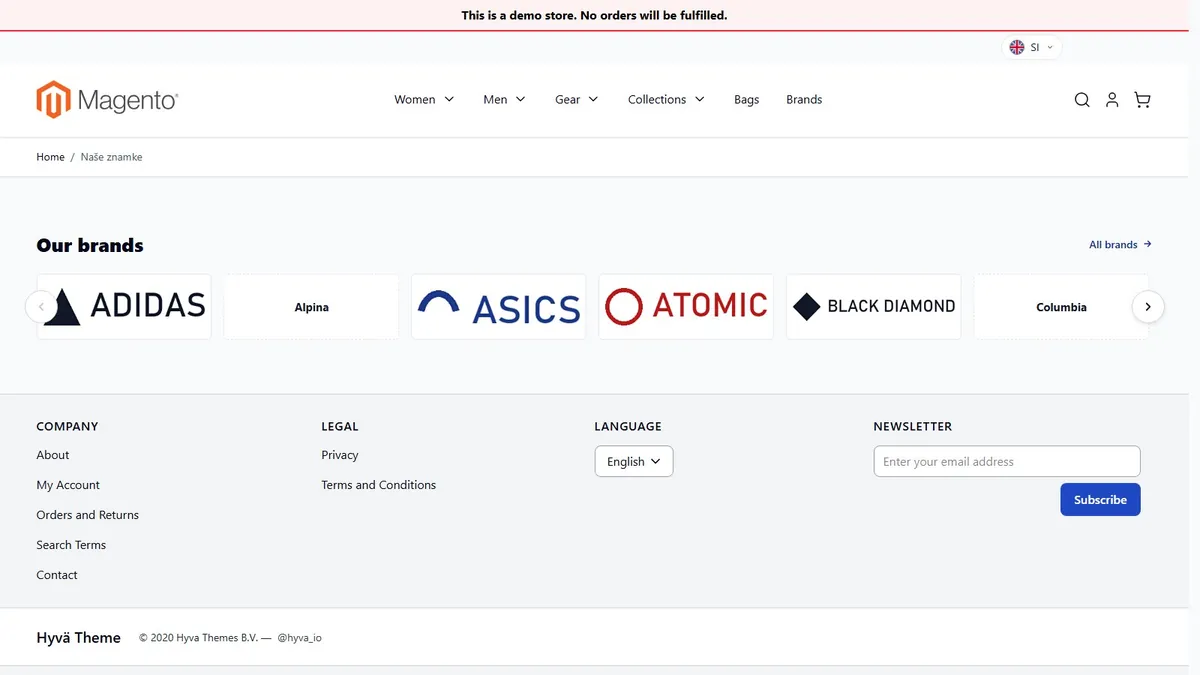Select the Alpina brand card
This screenshot has width=1200, height=675.
tap(311, 307)
